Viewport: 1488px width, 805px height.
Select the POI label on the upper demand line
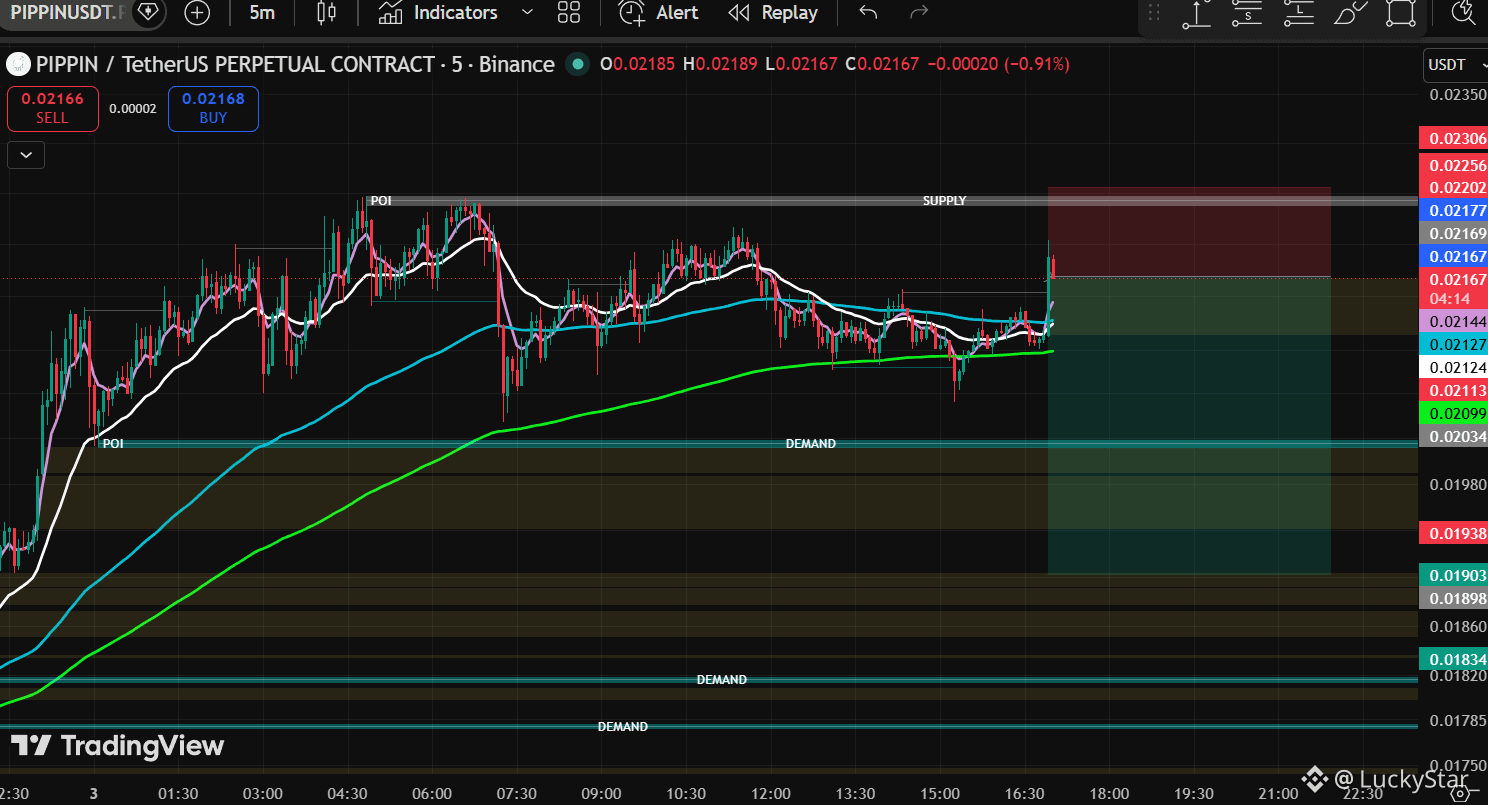(113, 444)
